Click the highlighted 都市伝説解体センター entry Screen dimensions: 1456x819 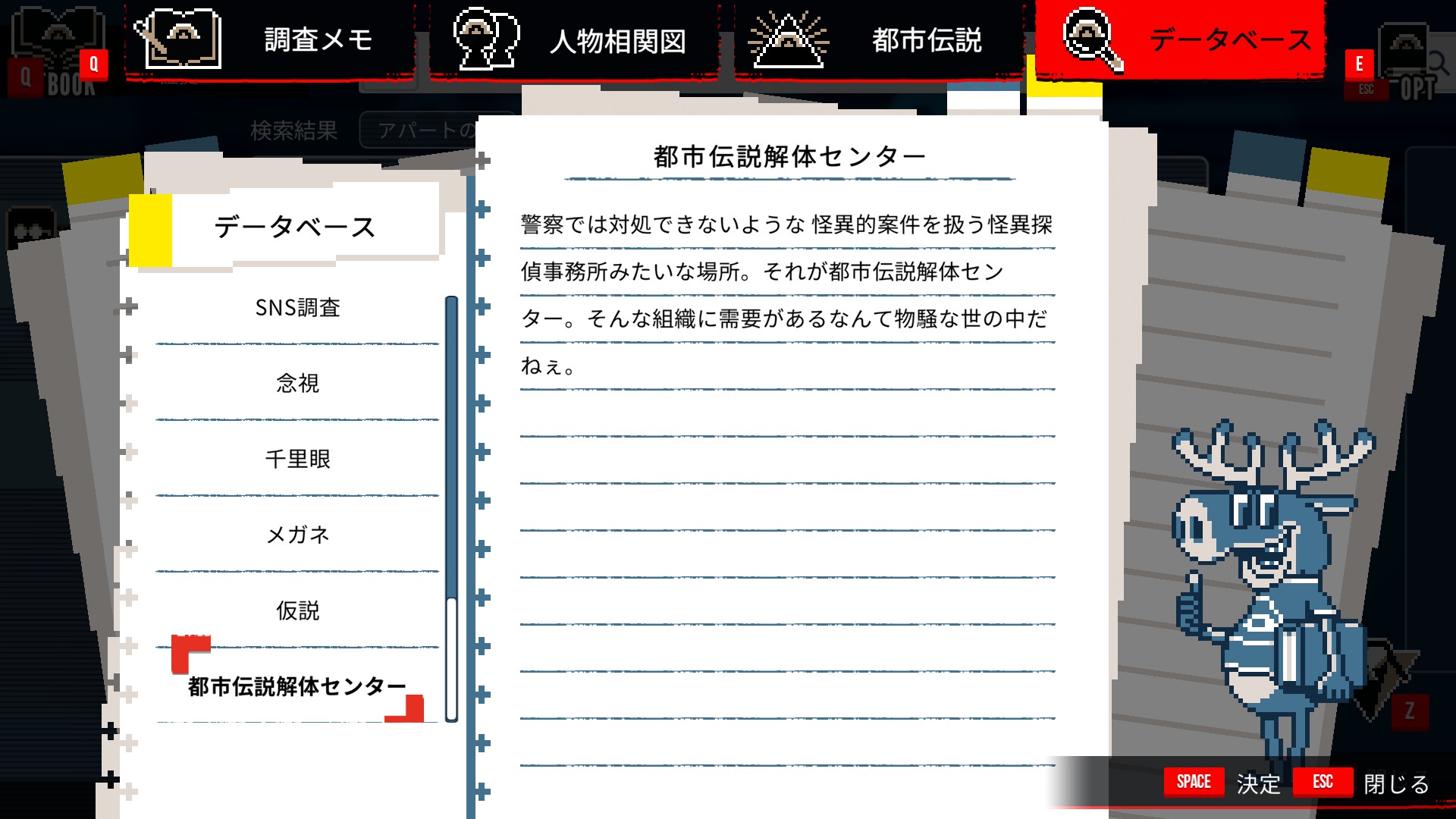(297, 687)
